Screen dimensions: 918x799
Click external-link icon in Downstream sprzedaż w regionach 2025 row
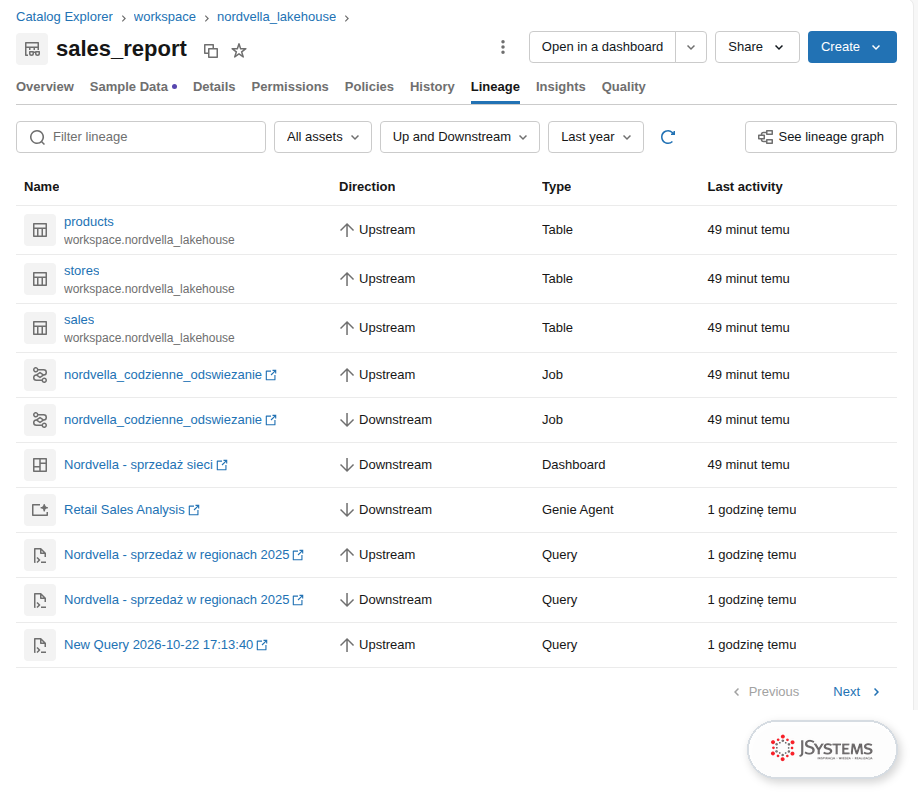click(298, 600)
